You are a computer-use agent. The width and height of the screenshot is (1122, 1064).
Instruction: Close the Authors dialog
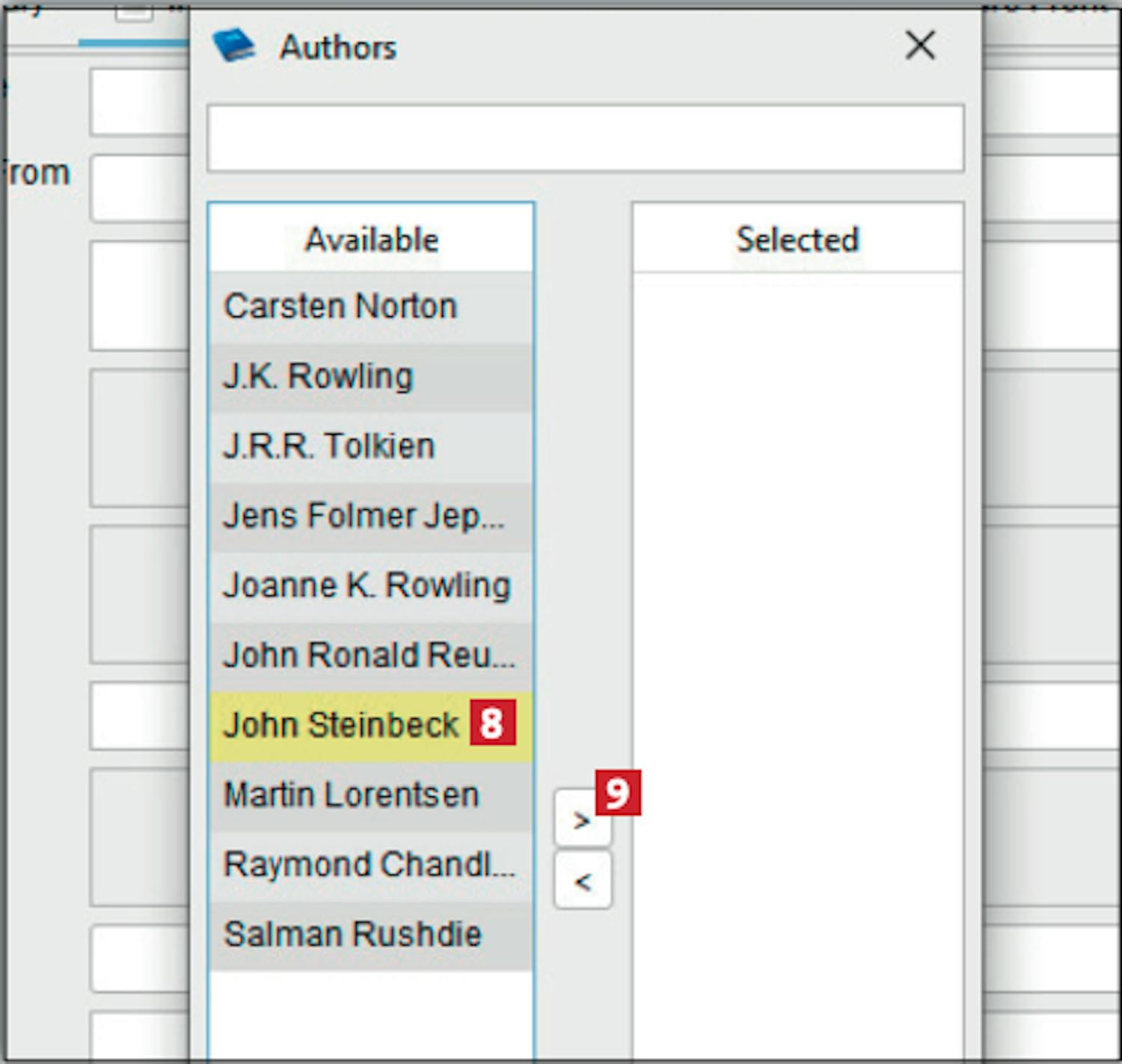pos(920,46)
